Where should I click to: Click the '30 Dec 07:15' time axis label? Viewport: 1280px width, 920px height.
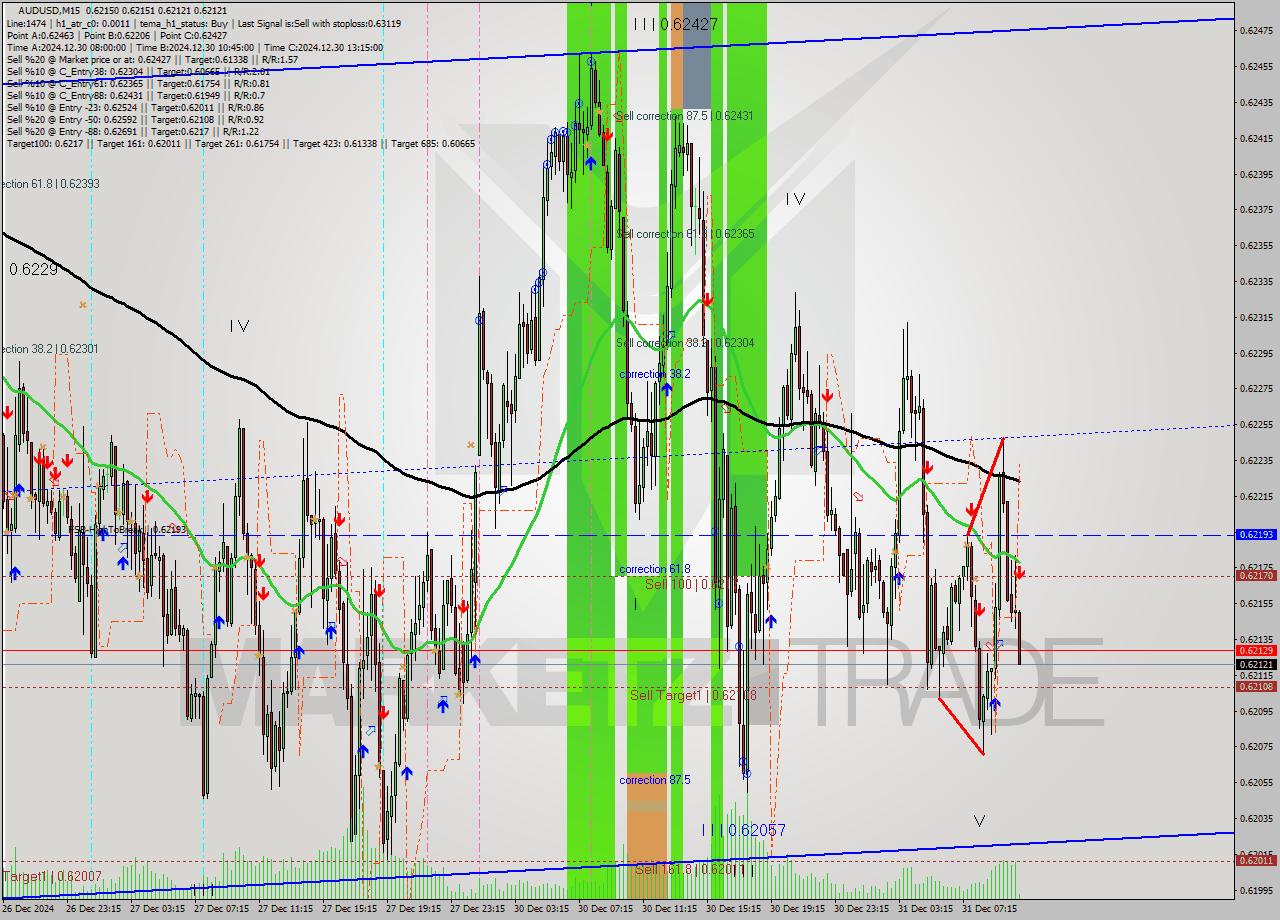tap(604, 909)
